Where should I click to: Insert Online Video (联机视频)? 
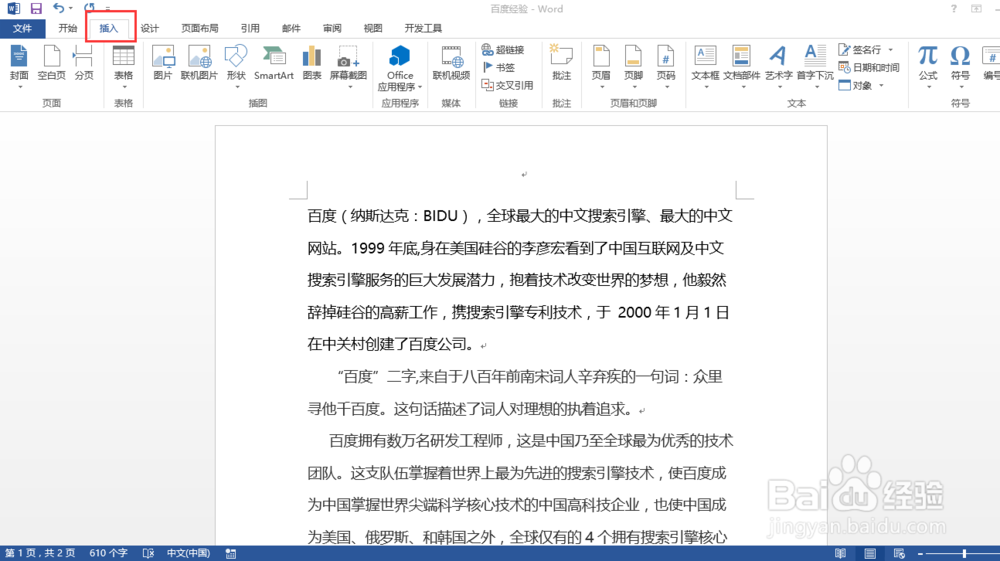tap(451, 63)
